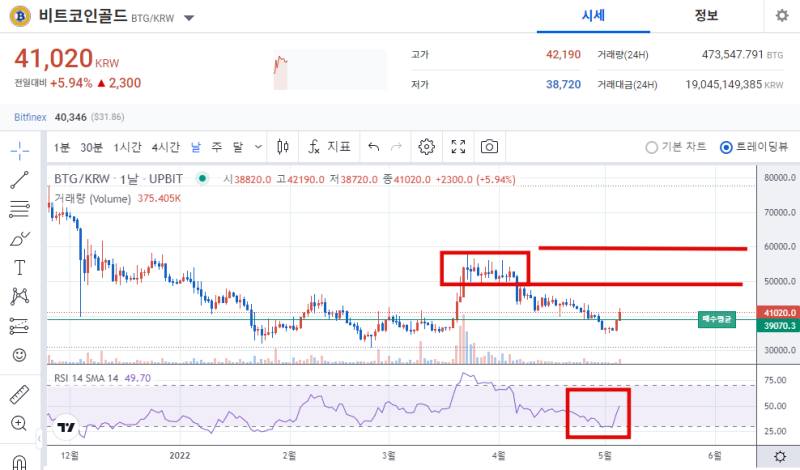The image size is (800, 470).
Task: Set interval to 날 (daily)
Action: pos(196,147)
